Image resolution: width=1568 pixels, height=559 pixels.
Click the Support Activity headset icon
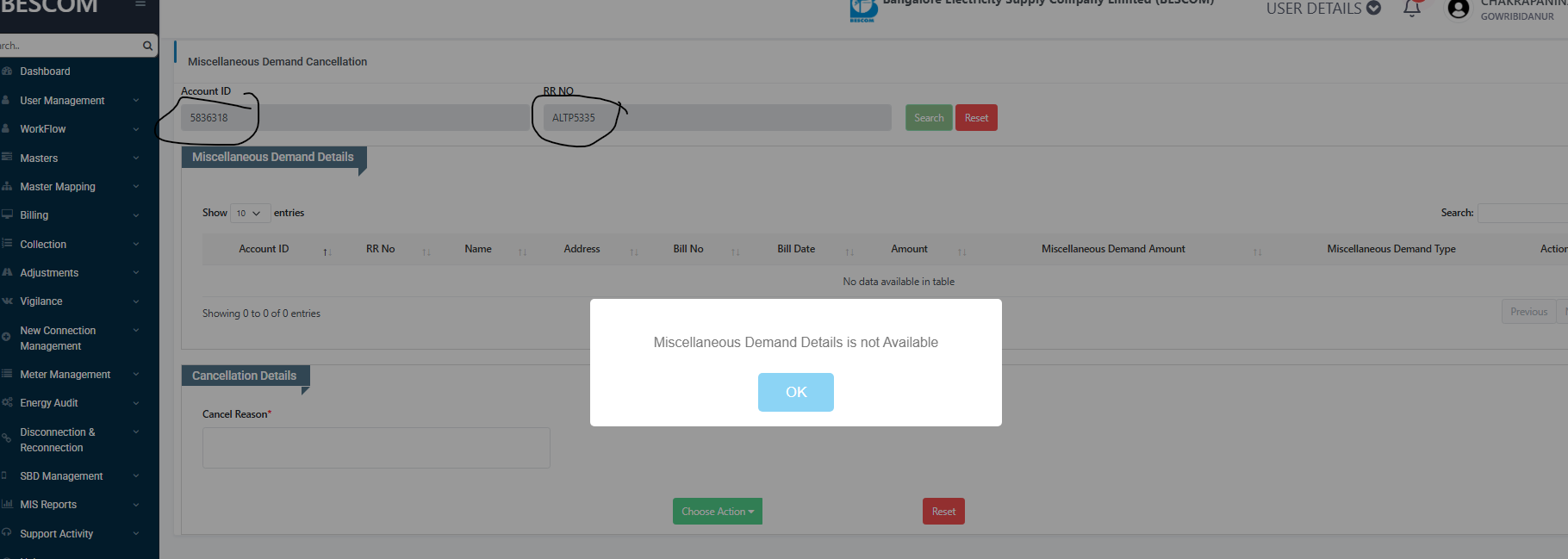click(x=6, y=532)
